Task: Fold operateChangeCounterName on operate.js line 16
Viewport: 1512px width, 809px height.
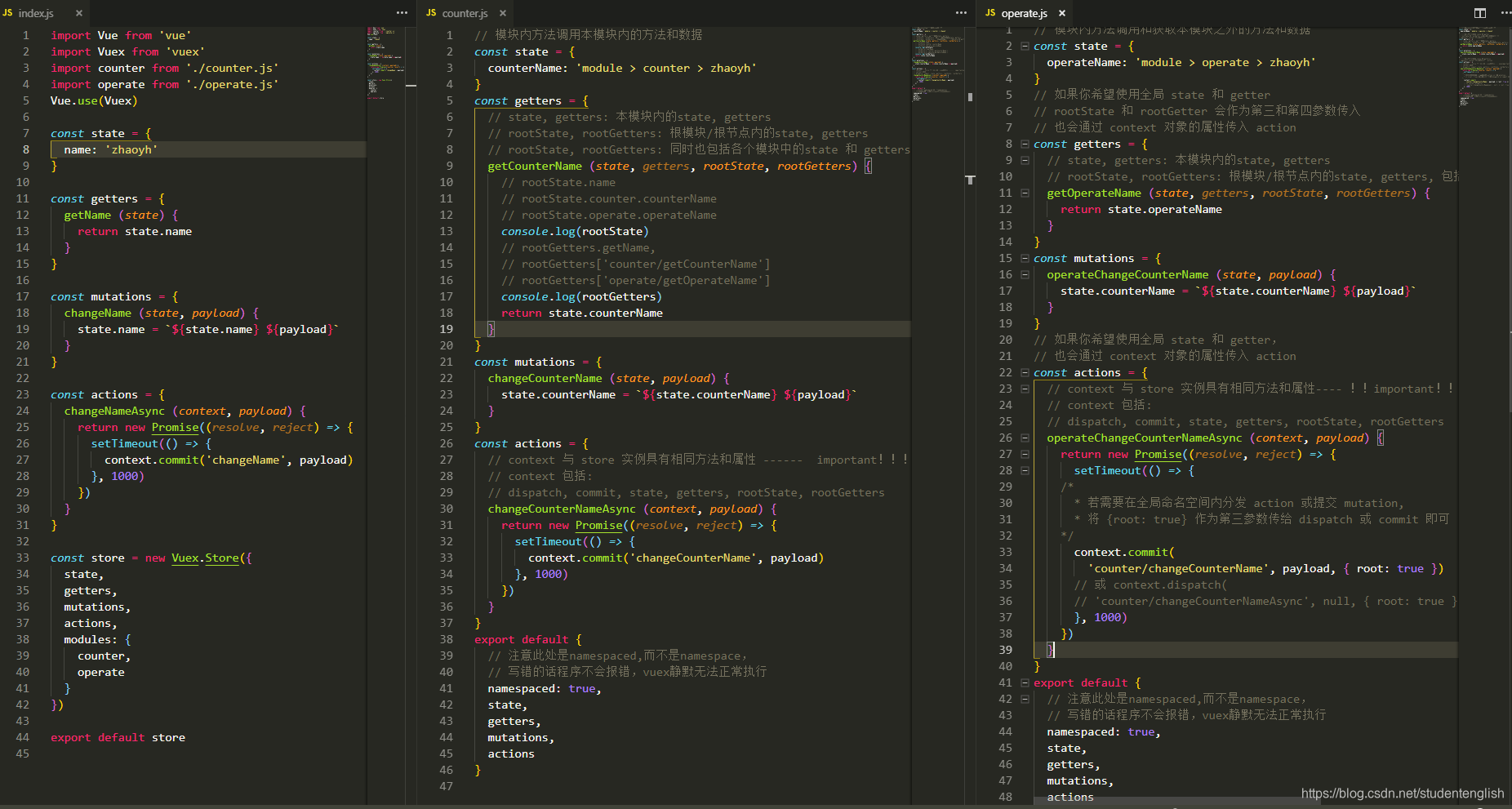Action: click(x=1025, y=275)
